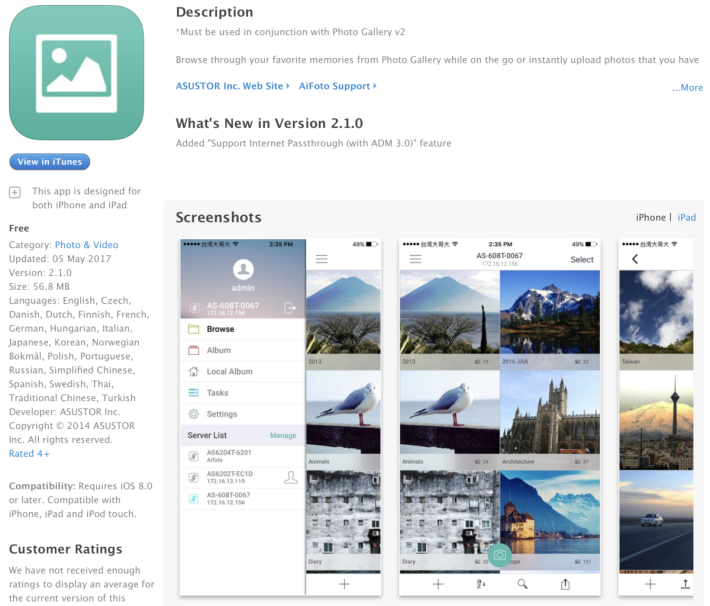
Task: Open the Photo & Video category link
Action: (x=86, y=245)
